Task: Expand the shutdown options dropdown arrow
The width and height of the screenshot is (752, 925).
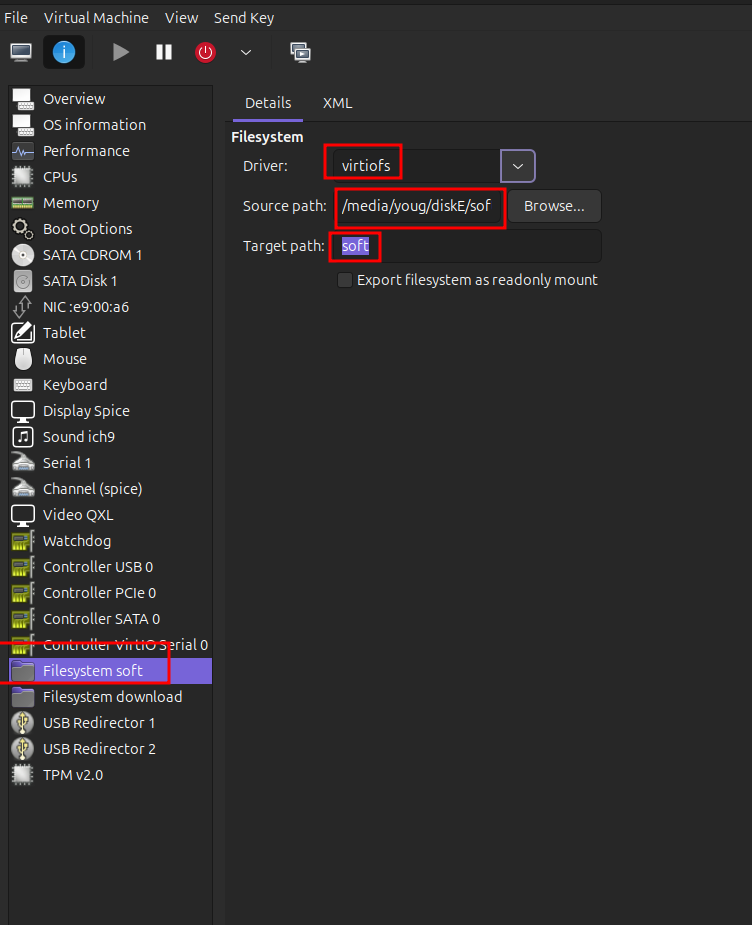Action: 246,52
